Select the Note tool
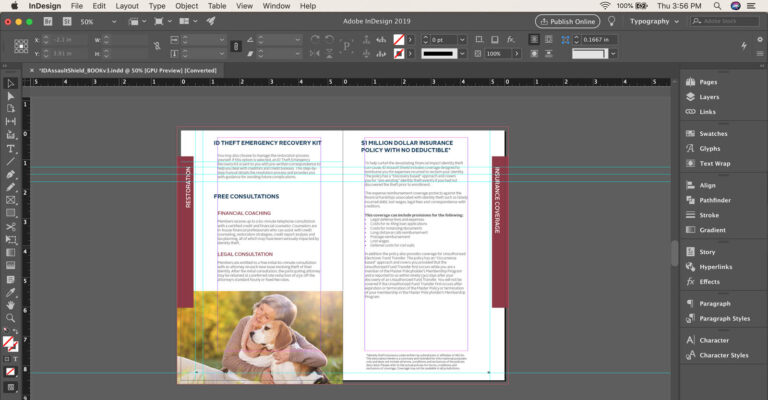This screenshot has width=768, height=400. click(10, 280)
